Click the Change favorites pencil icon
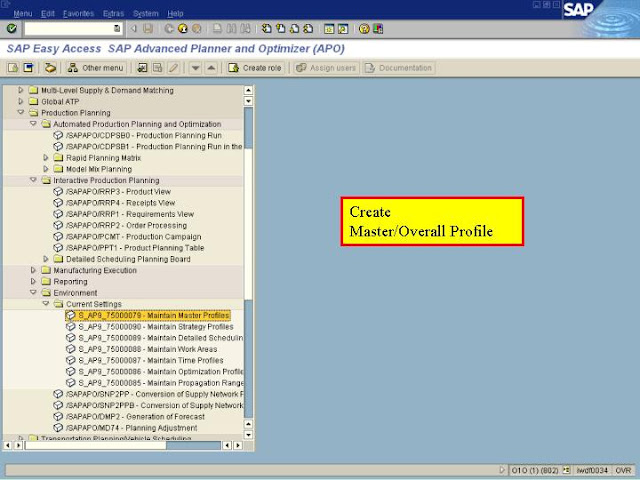Screen dimensions: 640x480 [x=173, y=68]
